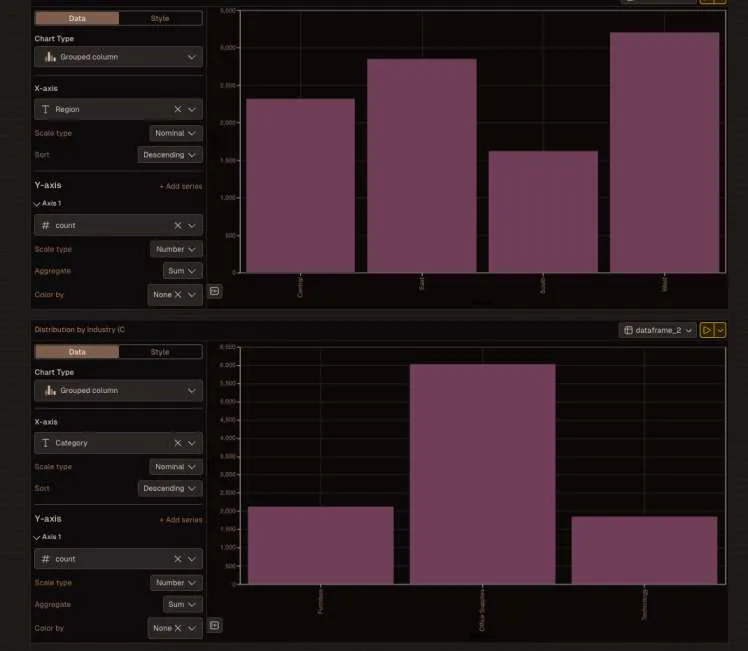This screenshot has width=748, height=651.
Task: Click the Office Supplies bar in the chart
Action: coord(482,475)
